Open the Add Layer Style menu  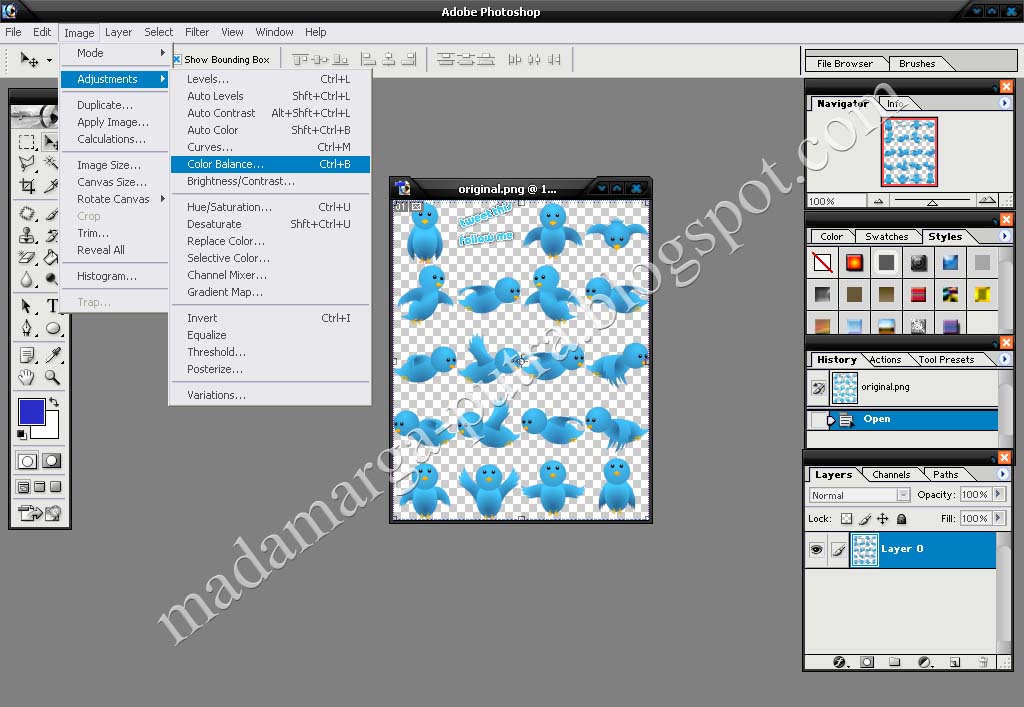pyautogui.click(x=840, y=662)
